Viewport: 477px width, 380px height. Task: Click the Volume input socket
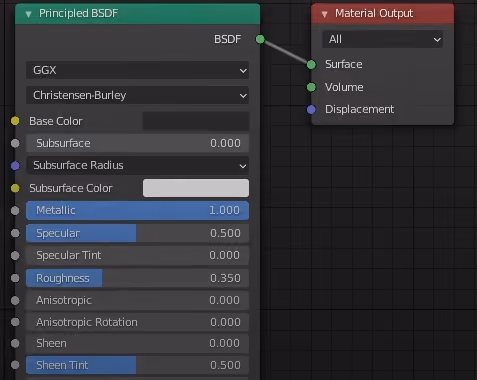pyautogui.click(x=311, y=87)
